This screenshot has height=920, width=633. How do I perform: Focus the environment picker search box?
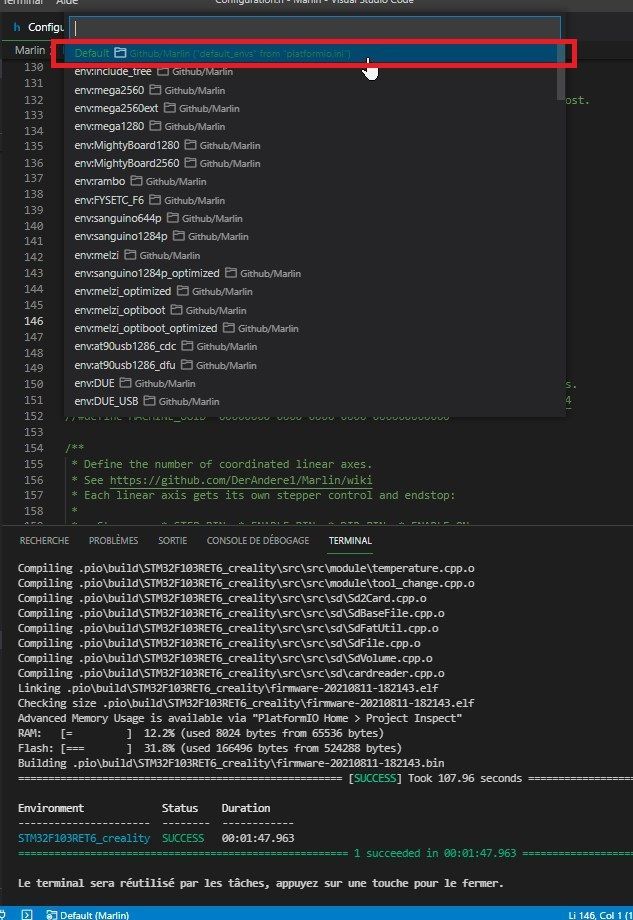315,28
